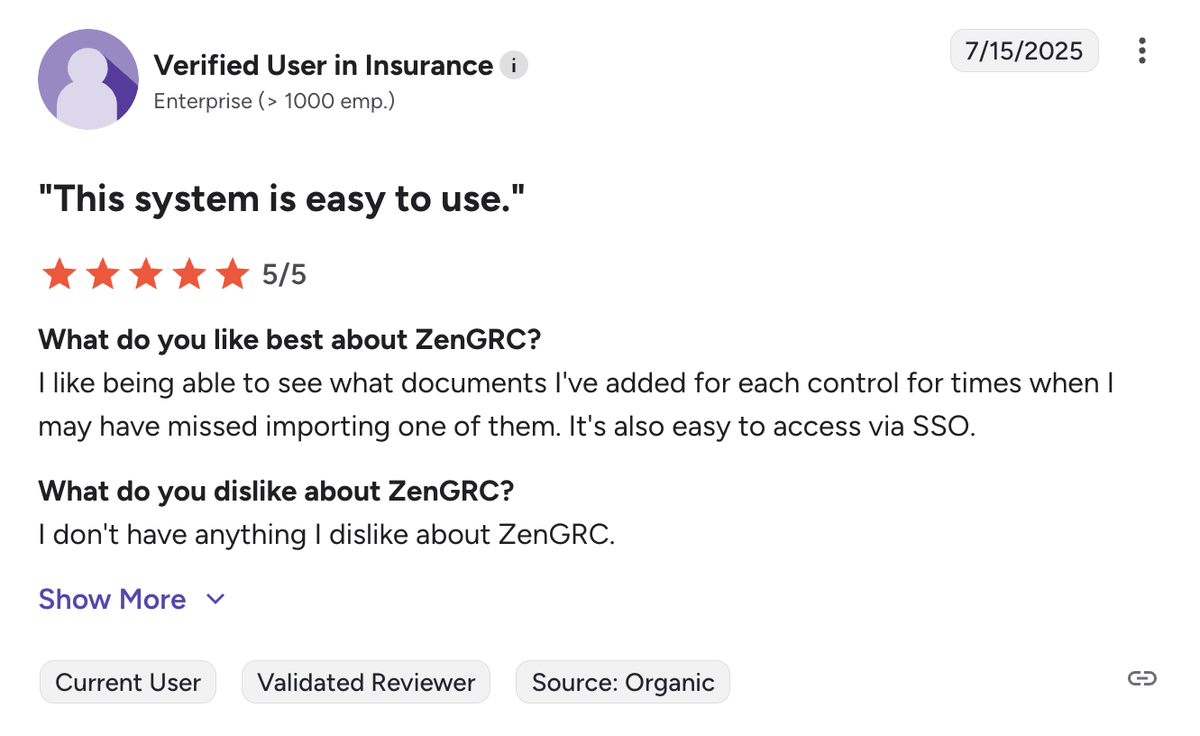Open the 7/15/2025 date element
This screenshot has width=1200, height=736.
1023,50
